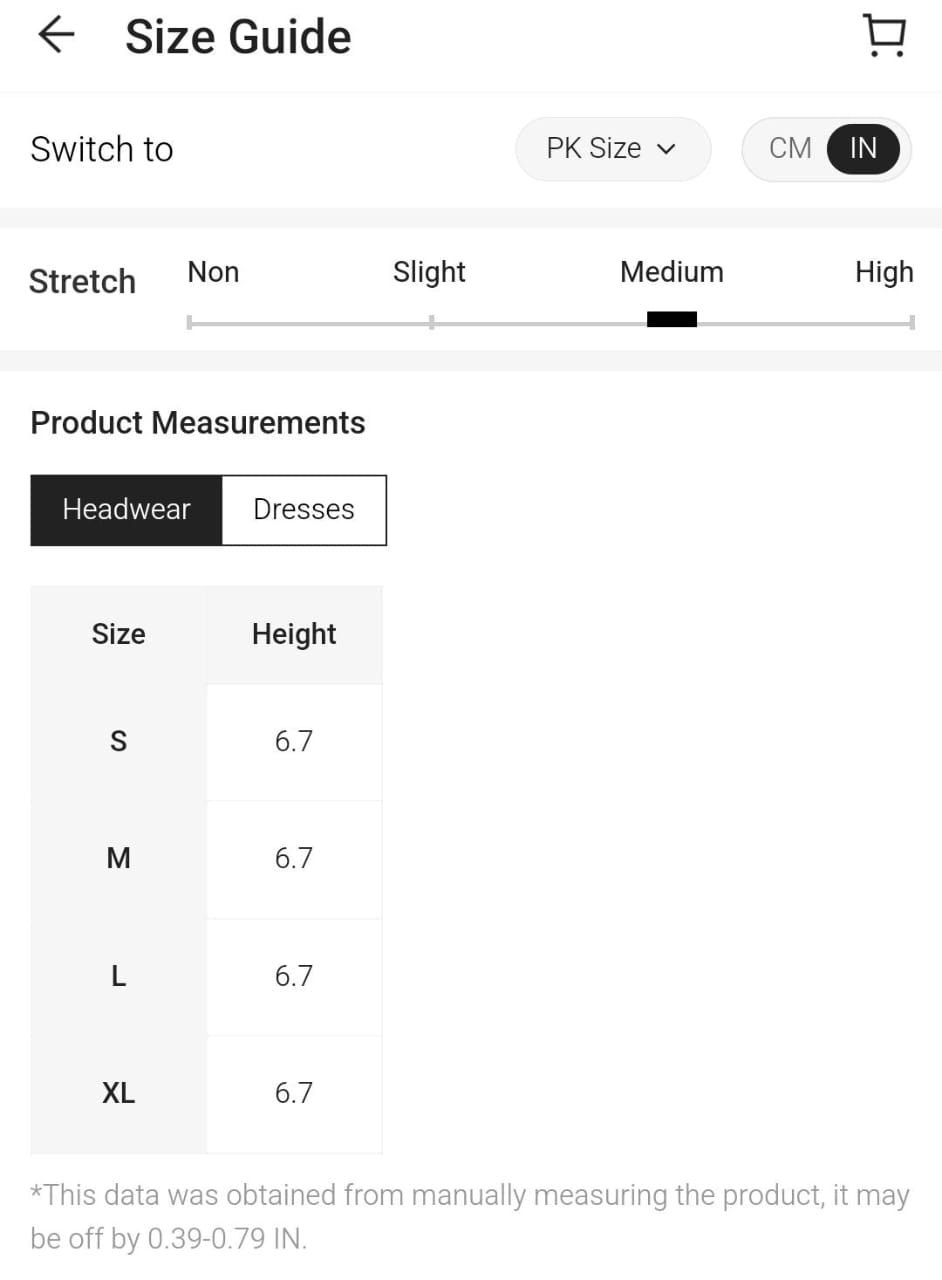This screenshot has width=942, height=1280.
Task: Click the Size column header
Action: [x=118, y=634]
